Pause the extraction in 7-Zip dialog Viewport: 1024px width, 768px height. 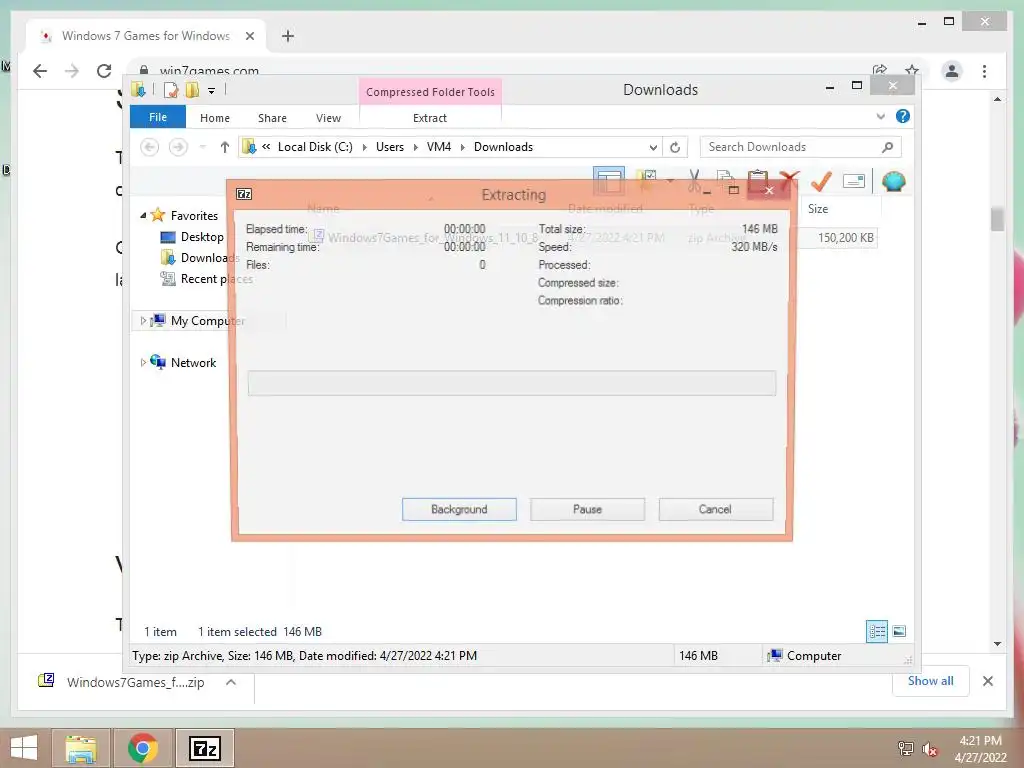tap(587, 509)
